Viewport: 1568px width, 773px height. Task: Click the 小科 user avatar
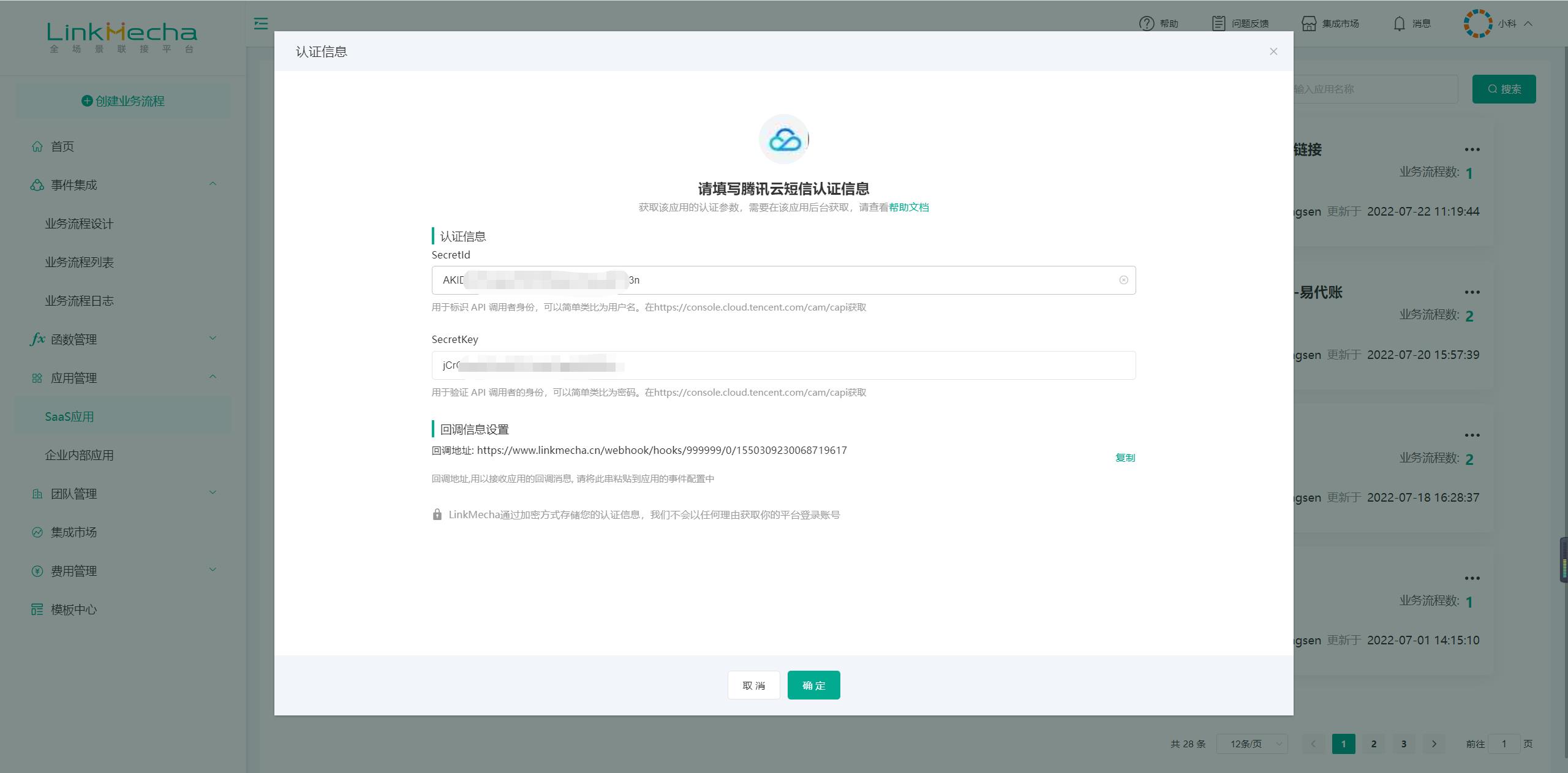[x=1478, y=23]
